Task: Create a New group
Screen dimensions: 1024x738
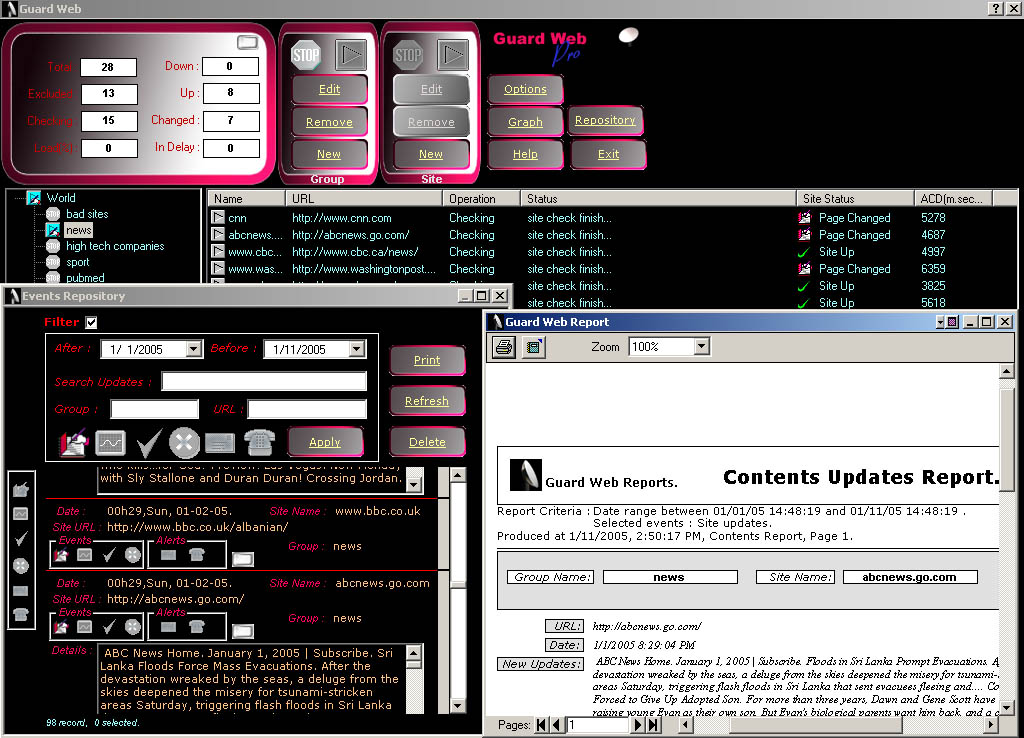Action: point(329,154)
